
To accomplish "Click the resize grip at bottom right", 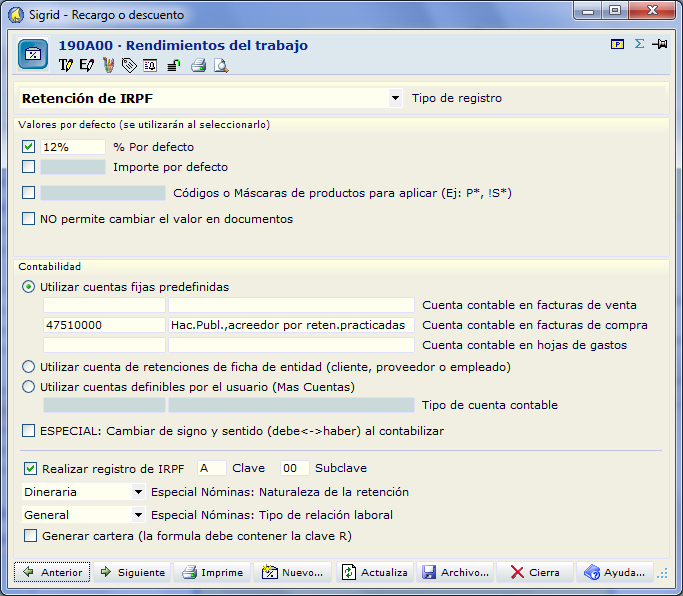I will [x=663, y=573].
